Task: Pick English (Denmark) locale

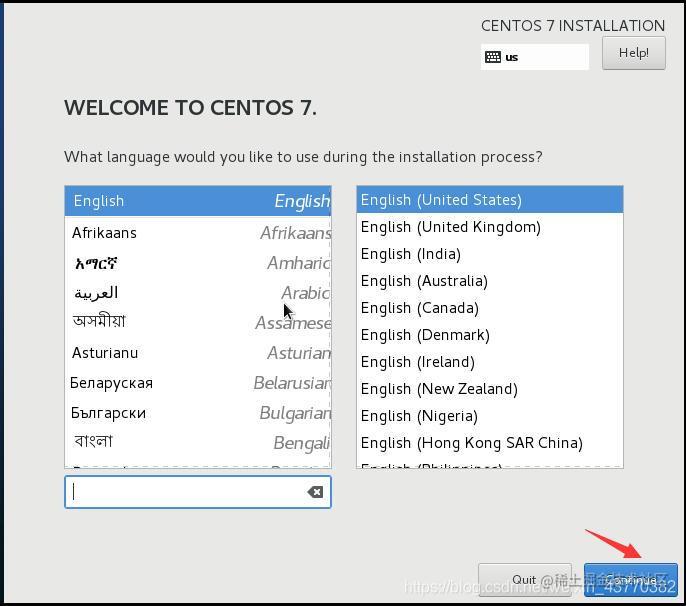Action: tap(490, 335)
